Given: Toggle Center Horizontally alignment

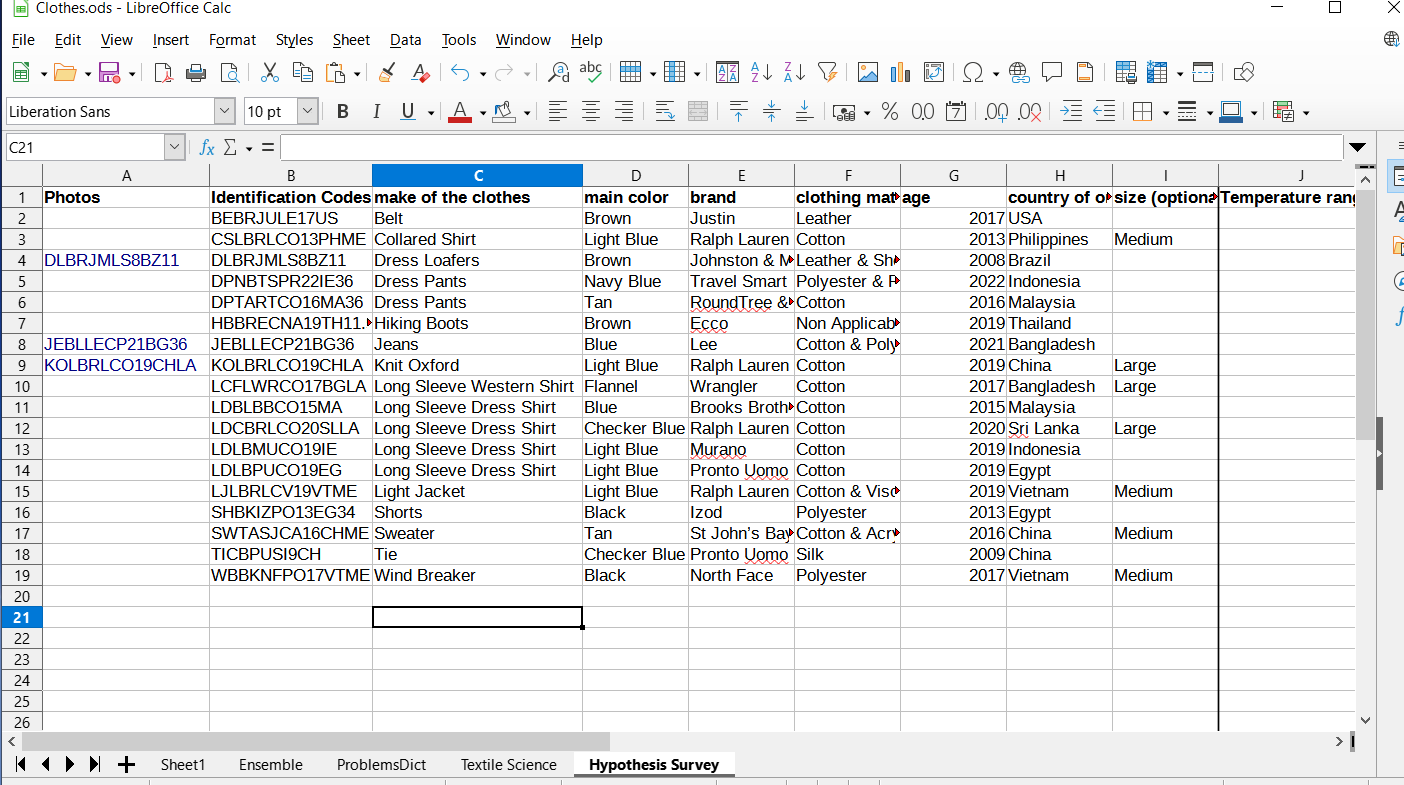Looking at the screenshot, I should (591, 111).
